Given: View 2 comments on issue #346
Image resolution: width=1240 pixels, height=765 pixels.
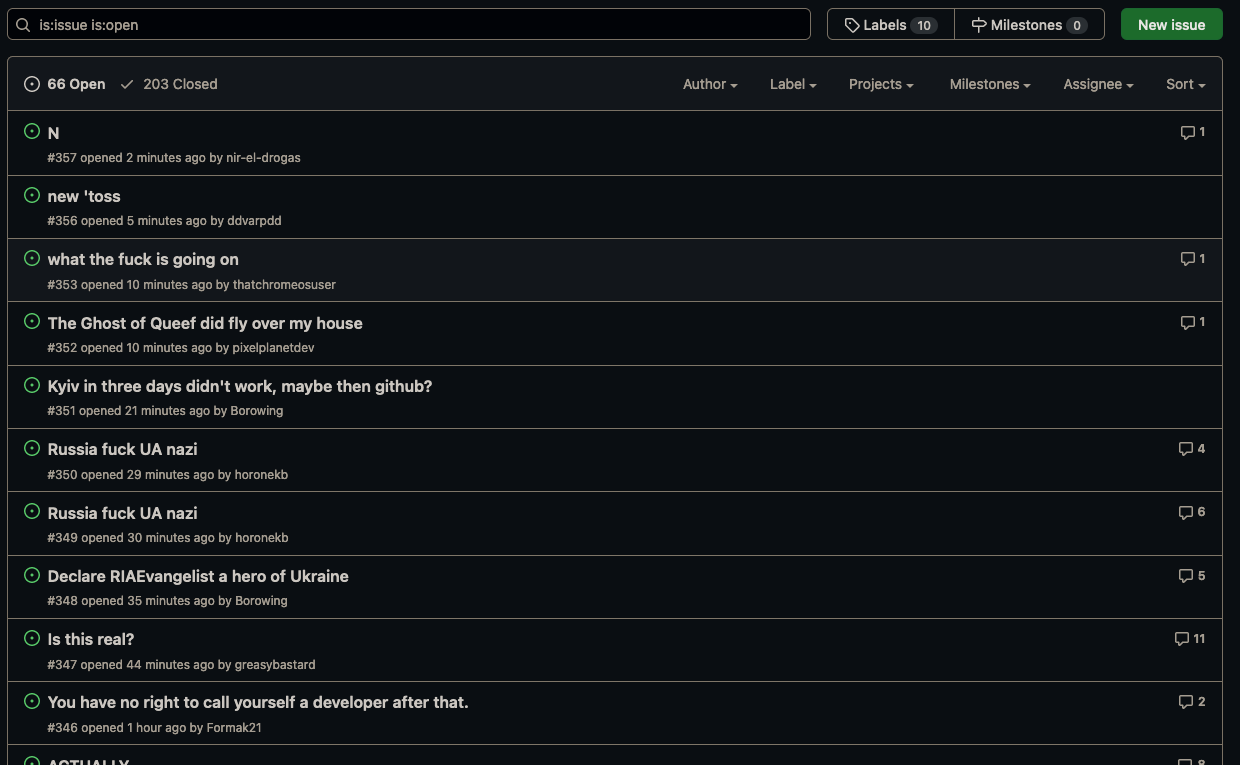Looking at the screenshot, I should tap(1191, 701).
